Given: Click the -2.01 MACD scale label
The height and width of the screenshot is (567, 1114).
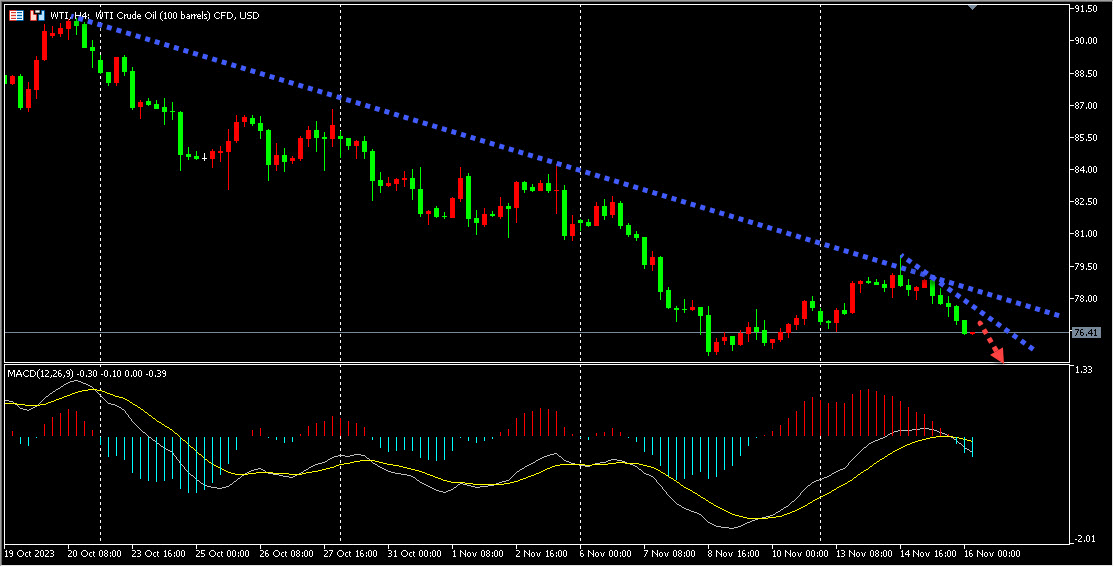Looking at the screenshot, I should [x=1085, y=539].
